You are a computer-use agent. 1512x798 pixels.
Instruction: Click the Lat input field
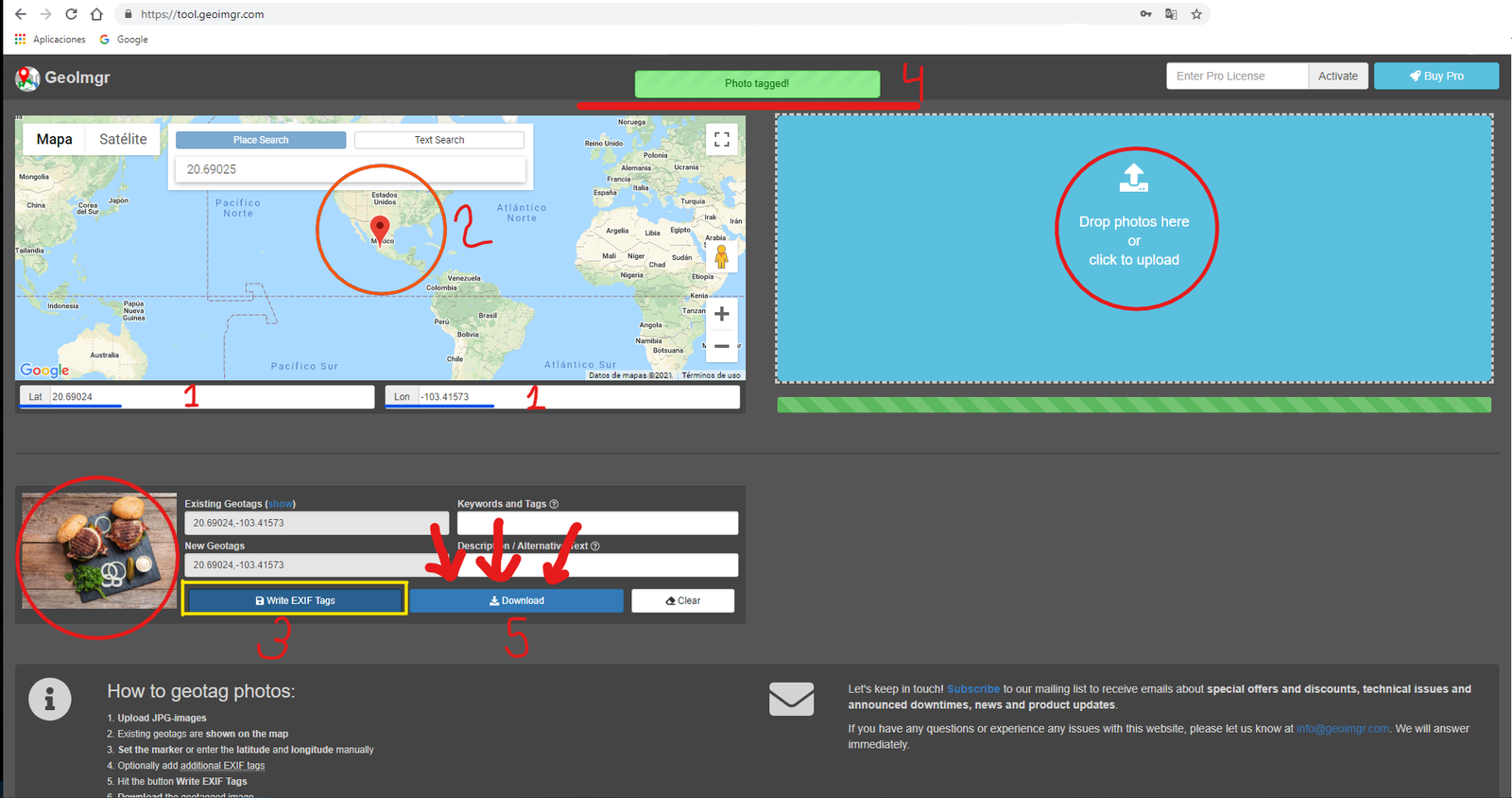[x=210, y=397]
